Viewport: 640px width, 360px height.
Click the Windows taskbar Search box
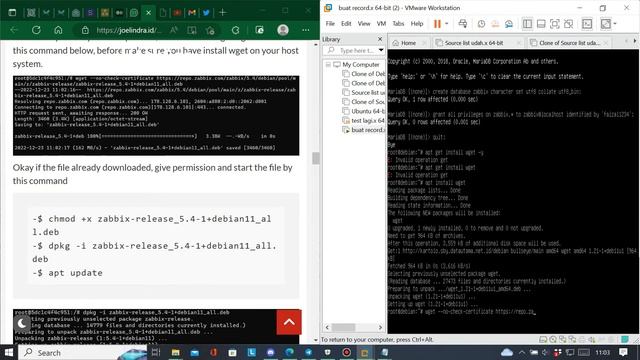(82, 352)
